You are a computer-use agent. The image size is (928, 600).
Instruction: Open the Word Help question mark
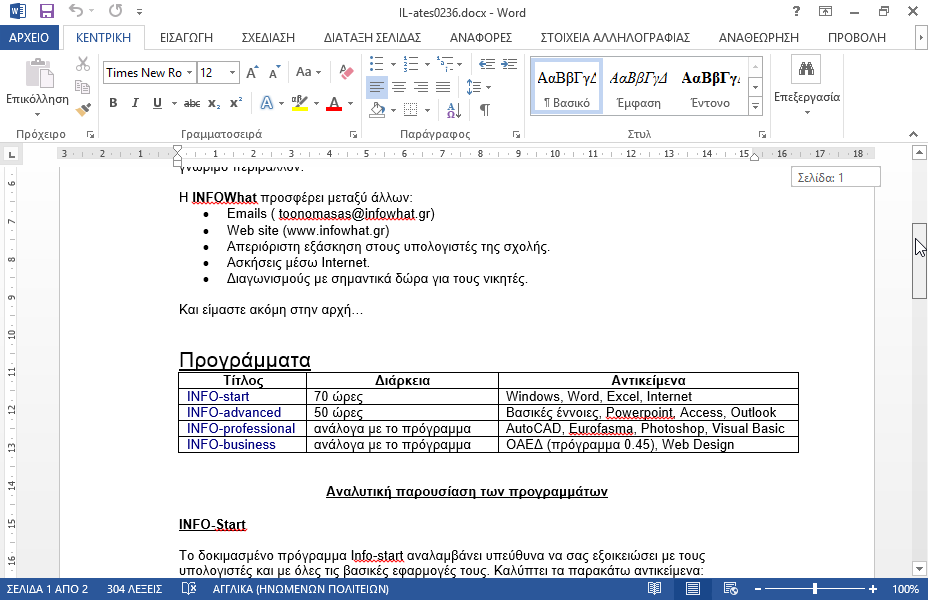pyautogui.click(x=796, y=11)
